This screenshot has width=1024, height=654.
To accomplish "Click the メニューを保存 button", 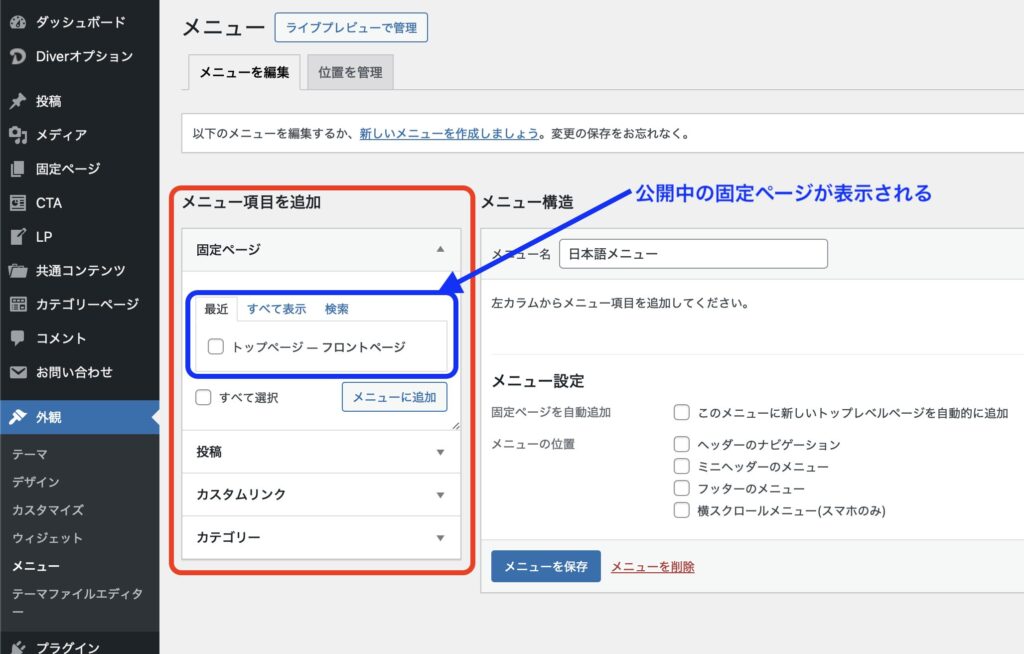I will [545, 566].
